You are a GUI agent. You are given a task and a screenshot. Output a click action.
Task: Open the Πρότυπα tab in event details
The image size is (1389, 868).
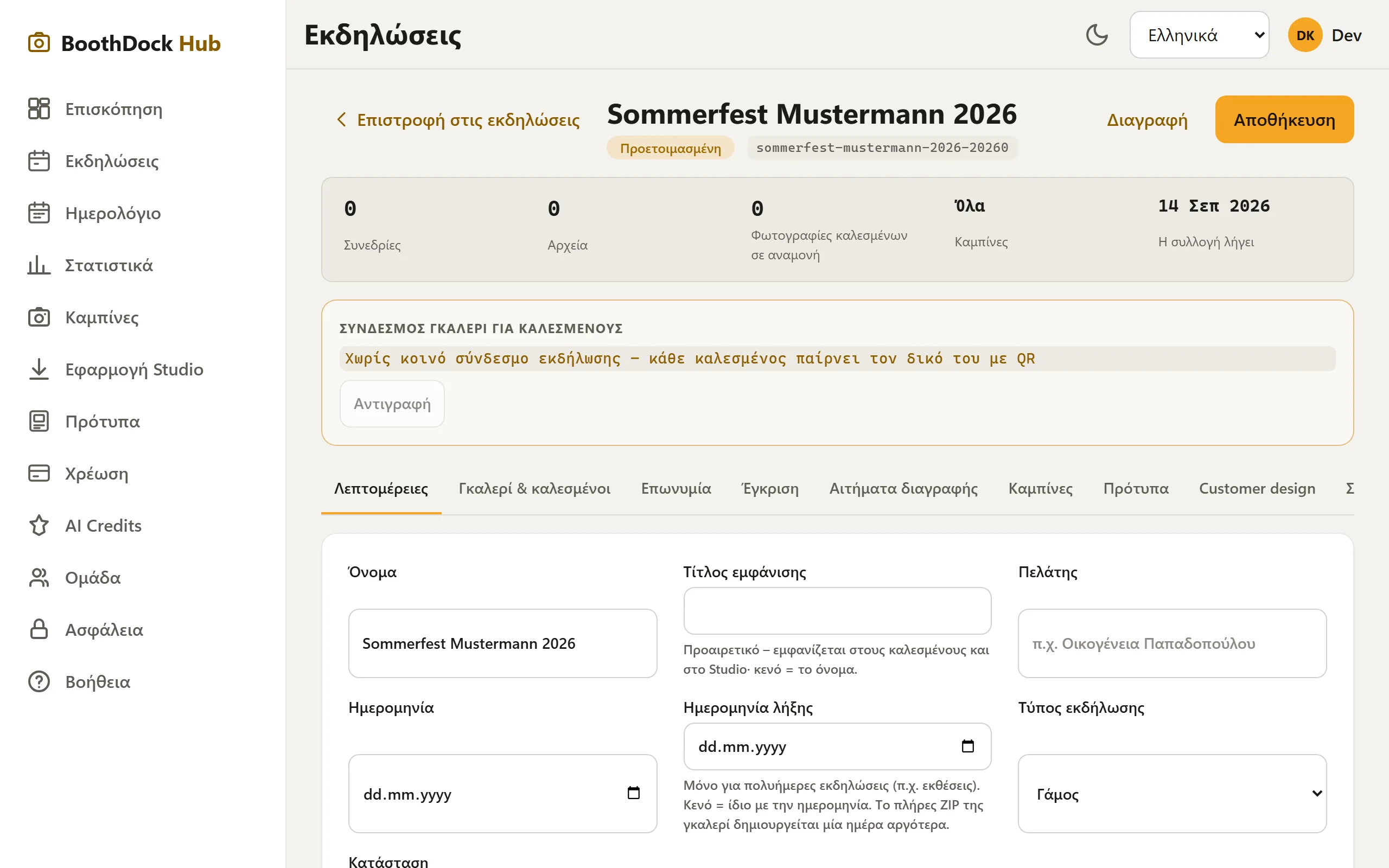(x=1136, y=489)
